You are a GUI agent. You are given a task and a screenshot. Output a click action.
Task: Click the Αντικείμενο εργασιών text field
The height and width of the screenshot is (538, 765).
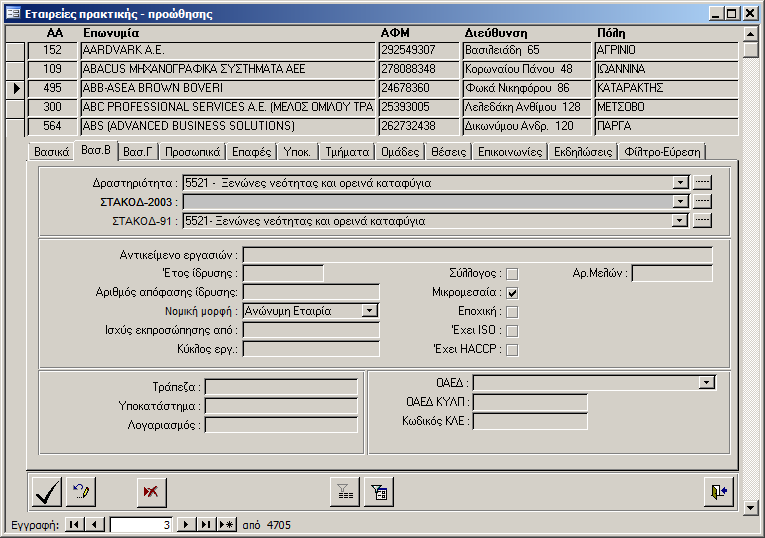pyautogui.click(x=477, y=255)
